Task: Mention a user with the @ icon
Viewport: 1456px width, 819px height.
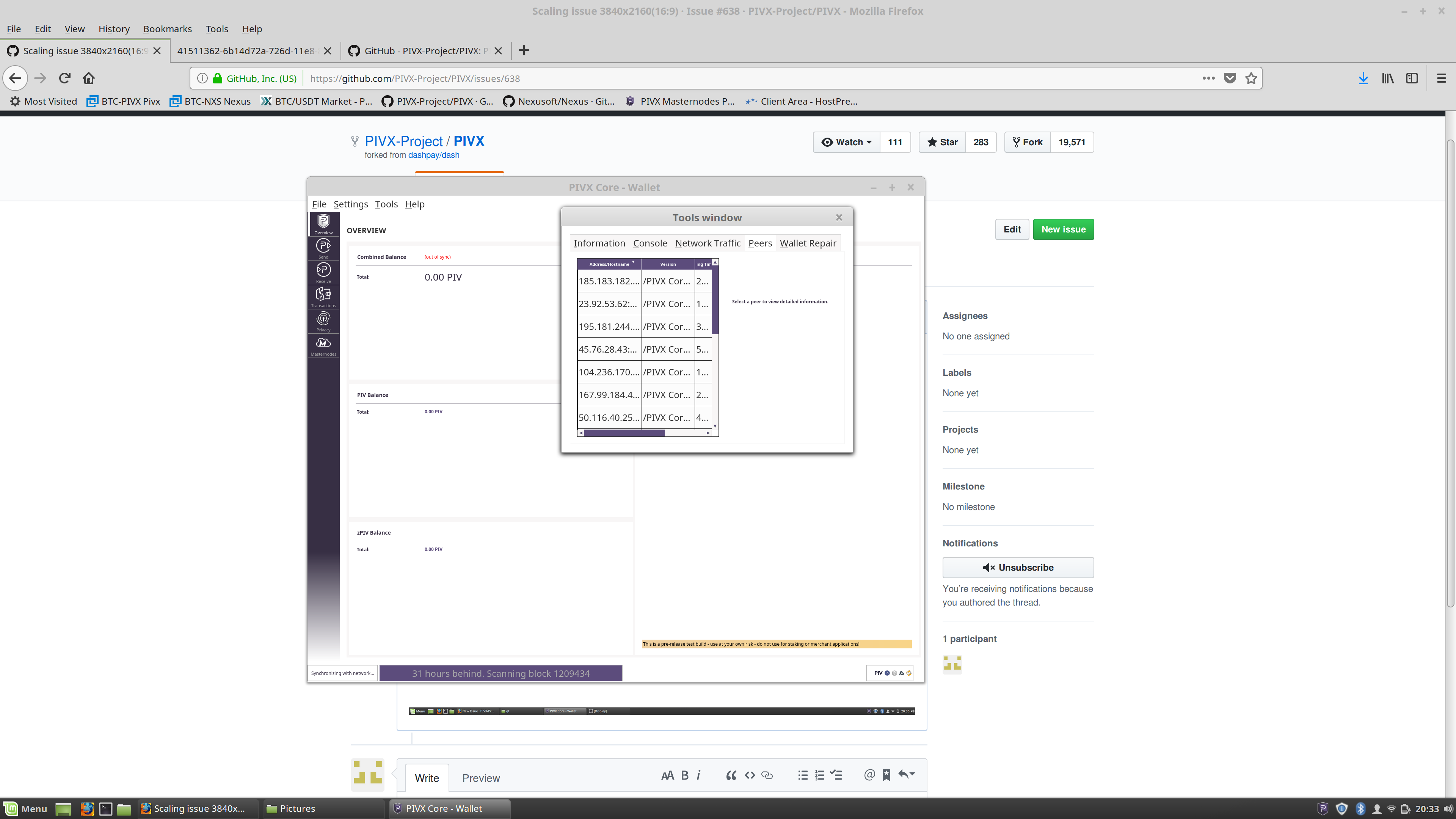Action: coord(869,774)
